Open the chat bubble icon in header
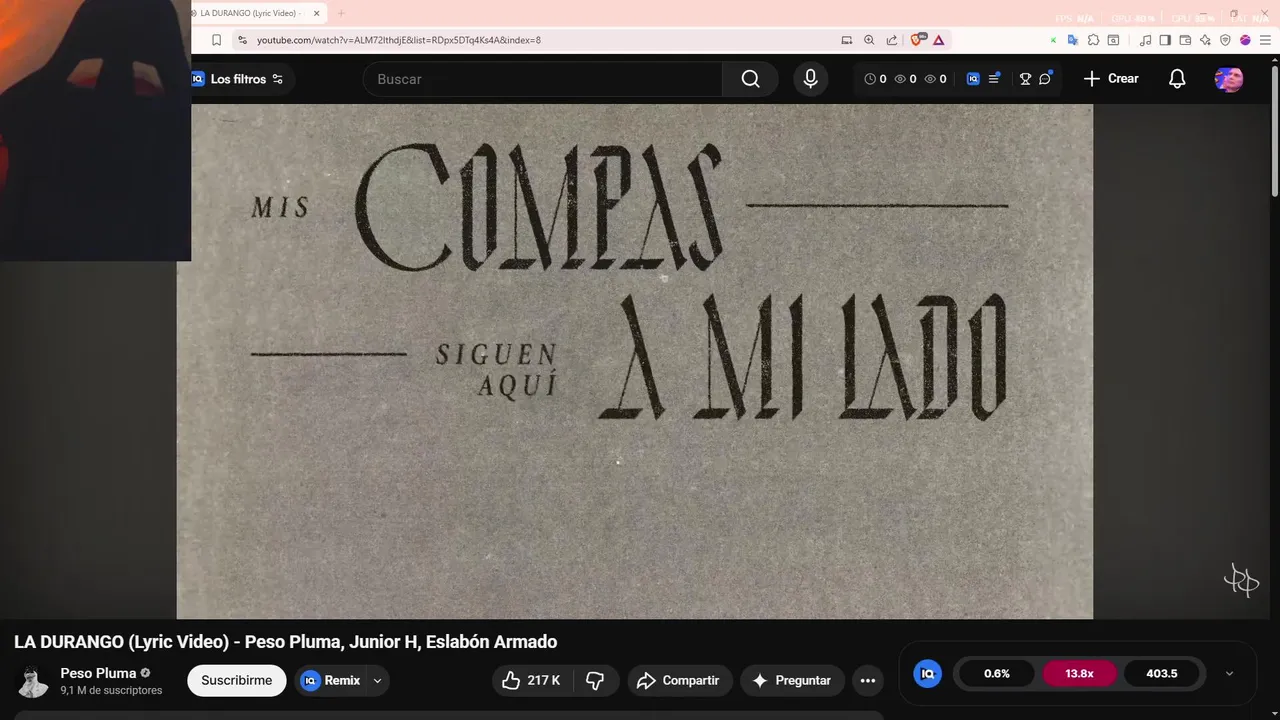The image size is (1280, 720). coord(1045,78)
